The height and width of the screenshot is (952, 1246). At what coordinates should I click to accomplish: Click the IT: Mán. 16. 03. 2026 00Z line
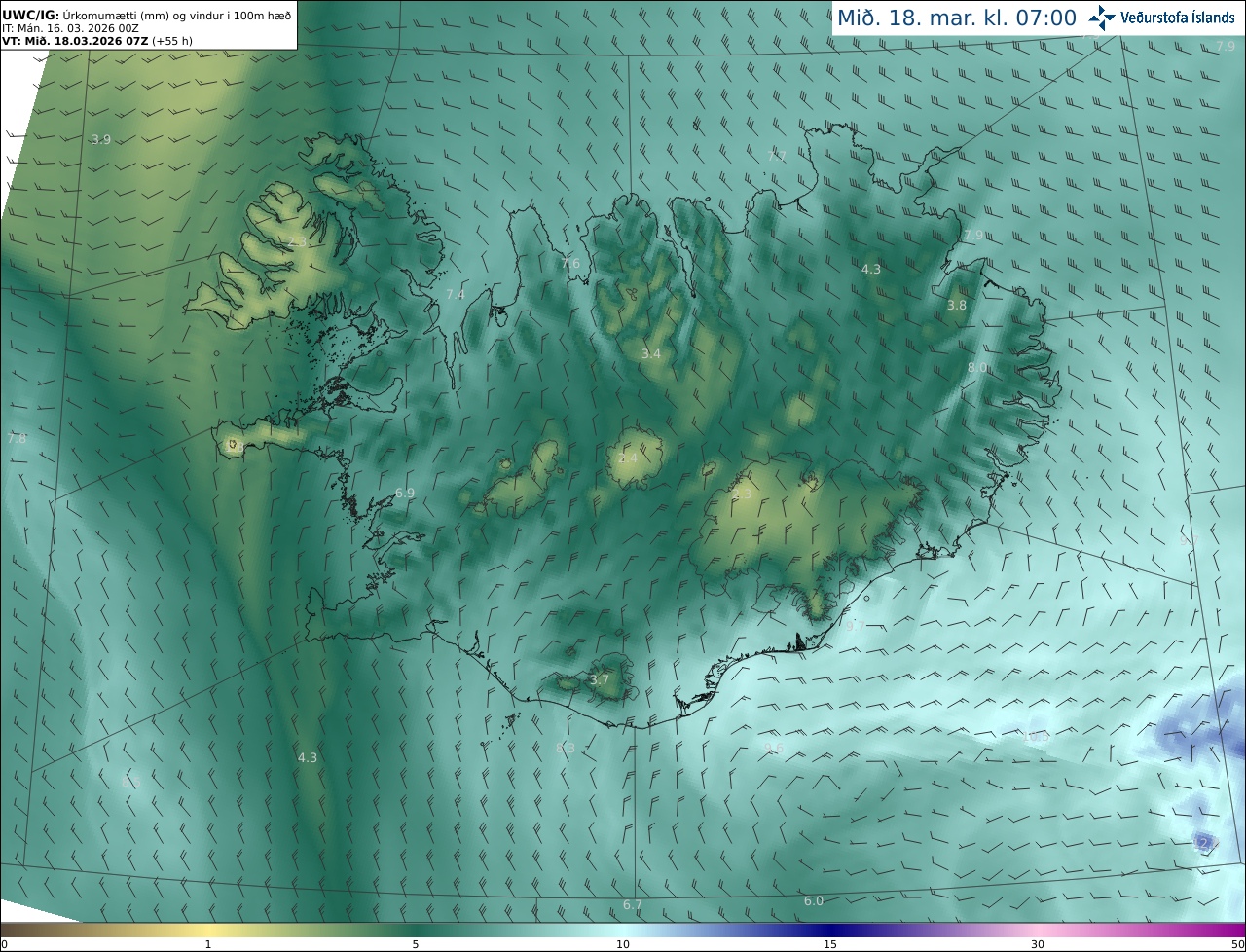69,28
